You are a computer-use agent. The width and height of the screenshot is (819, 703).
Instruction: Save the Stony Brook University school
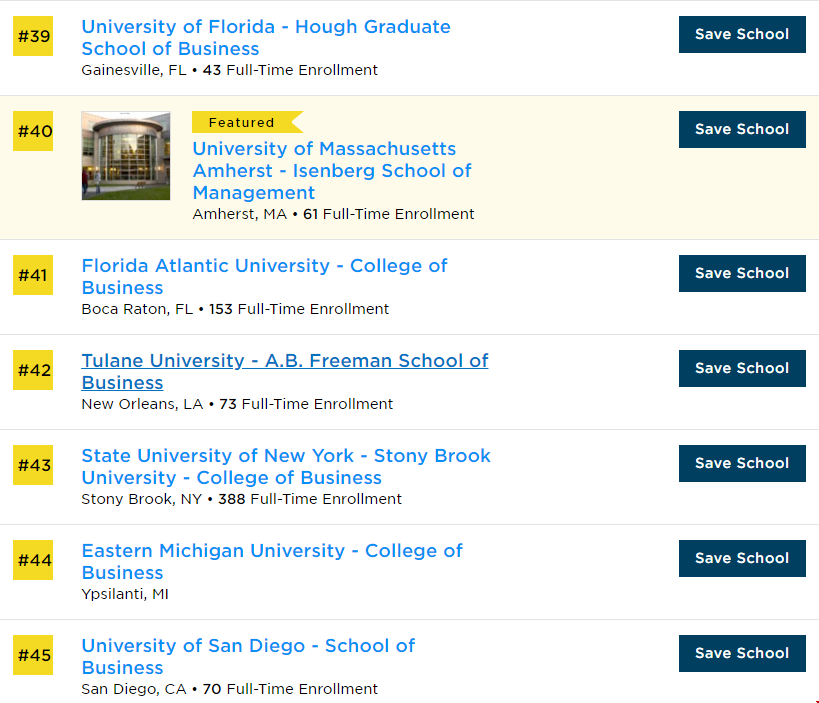[x=742, y=464]
